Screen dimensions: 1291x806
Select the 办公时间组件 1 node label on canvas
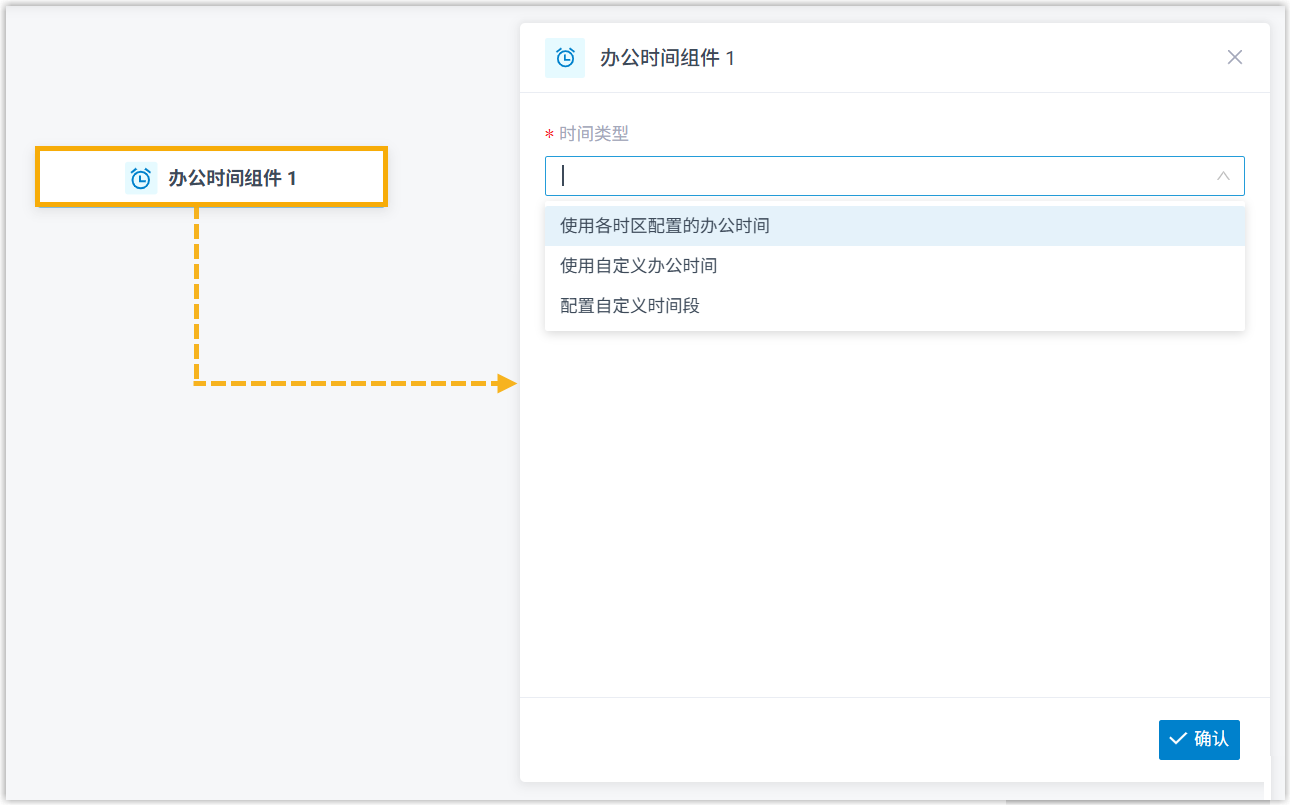[x=232, y=178]
